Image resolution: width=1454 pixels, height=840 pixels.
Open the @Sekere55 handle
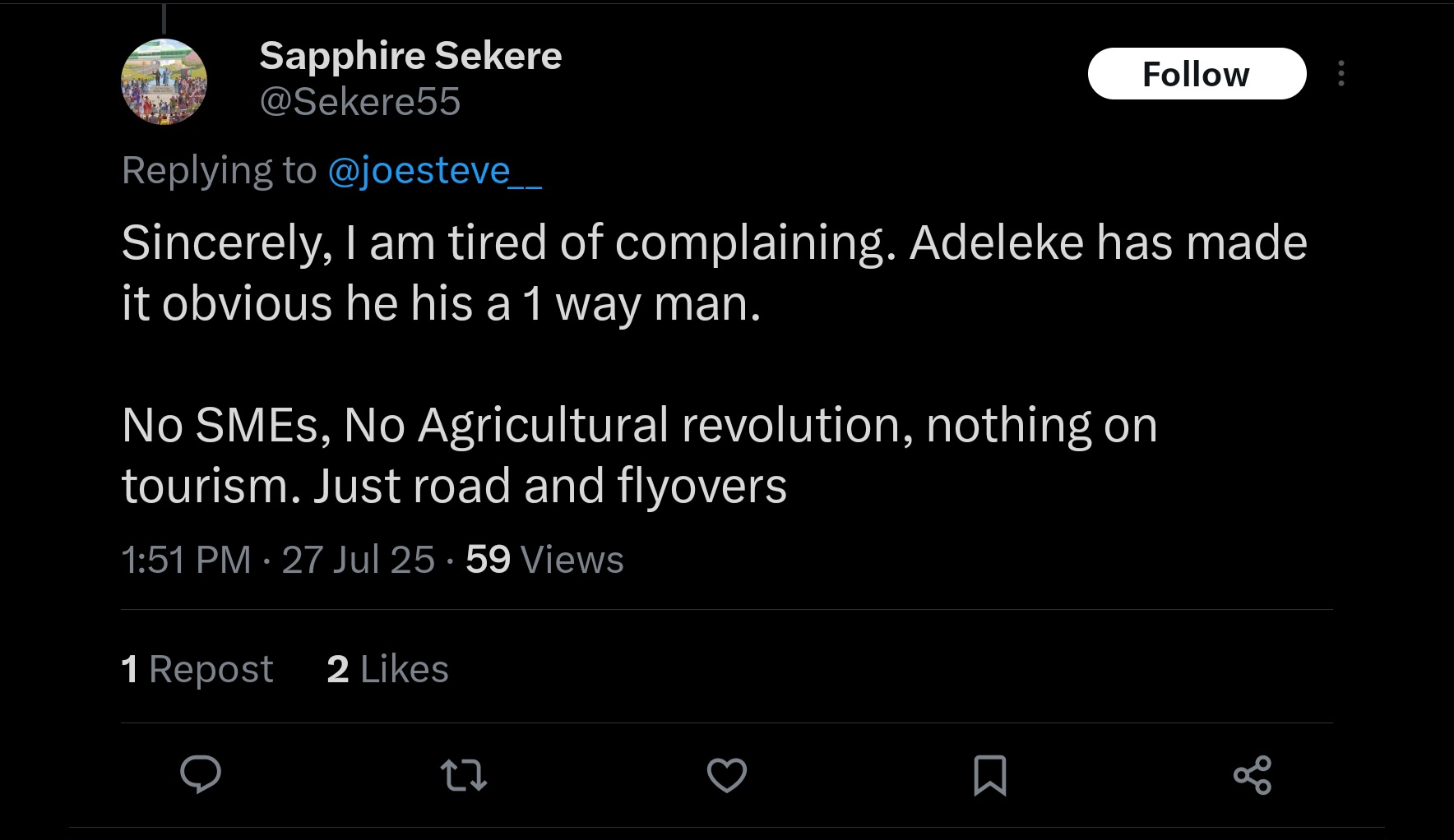tap(360, 102)
